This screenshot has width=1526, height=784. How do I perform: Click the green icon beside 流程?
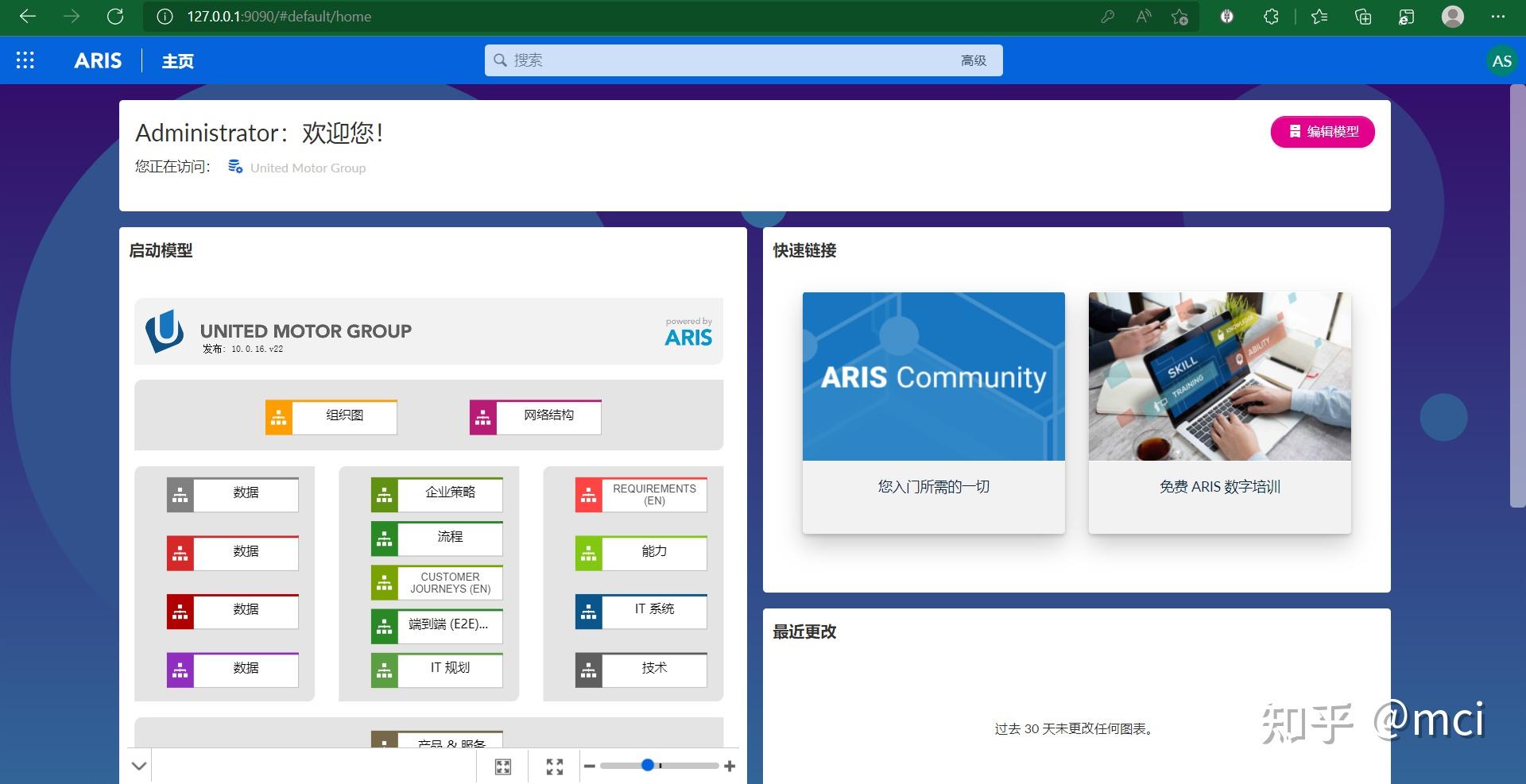point(385,539)
